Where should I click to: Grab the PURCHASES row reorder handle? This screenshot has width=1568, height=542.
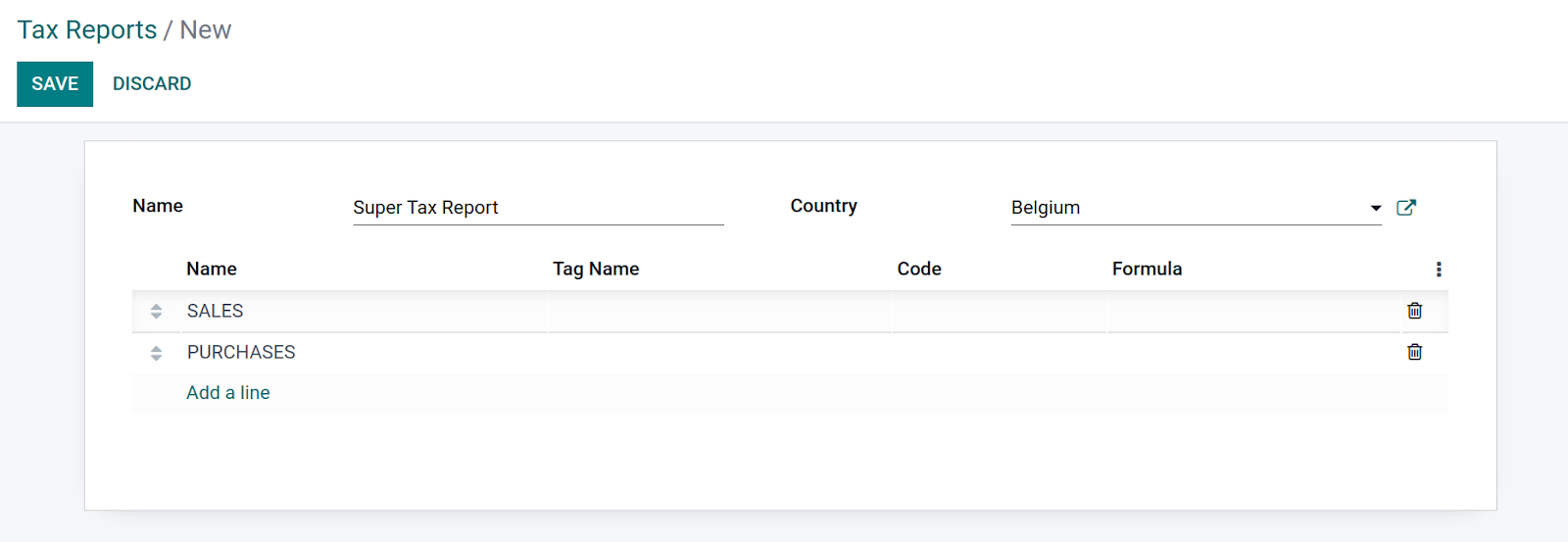click(156, 353)
